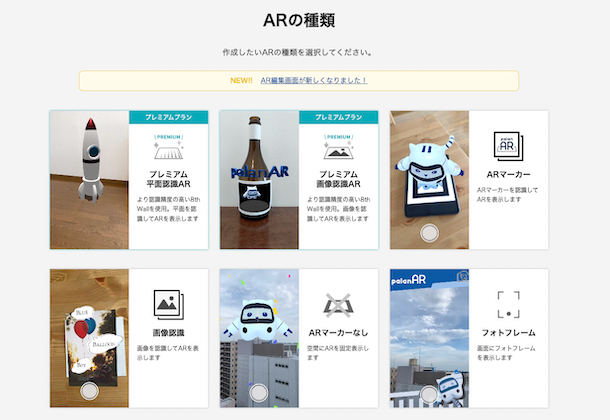Image resolution: width=610 pixels, height=420 pixels.
Task: Open the robot cat on marker thumbnail
Action: click(x=429, y=180)
